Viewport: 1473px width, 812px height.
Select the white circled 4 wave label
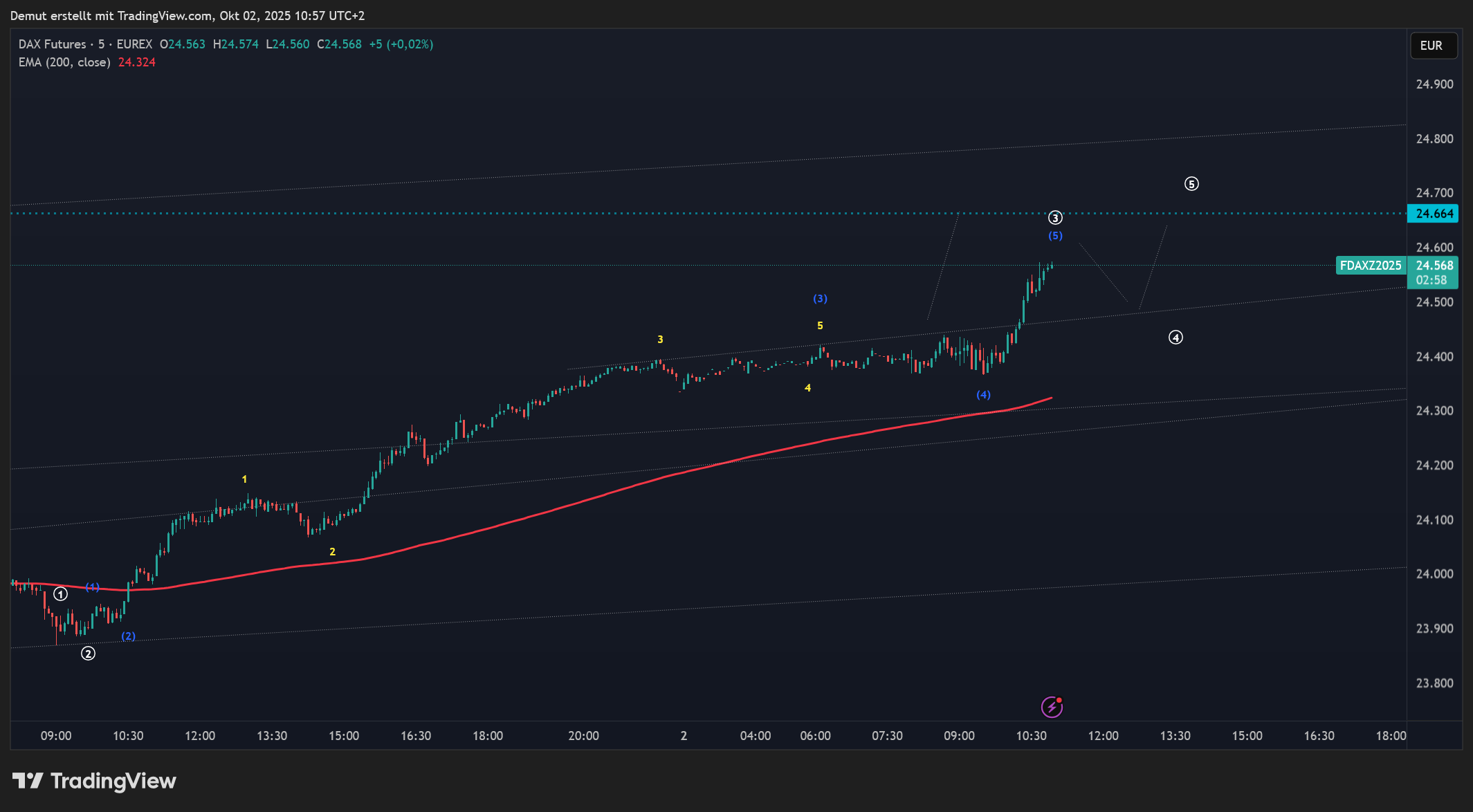(1175, 338)
